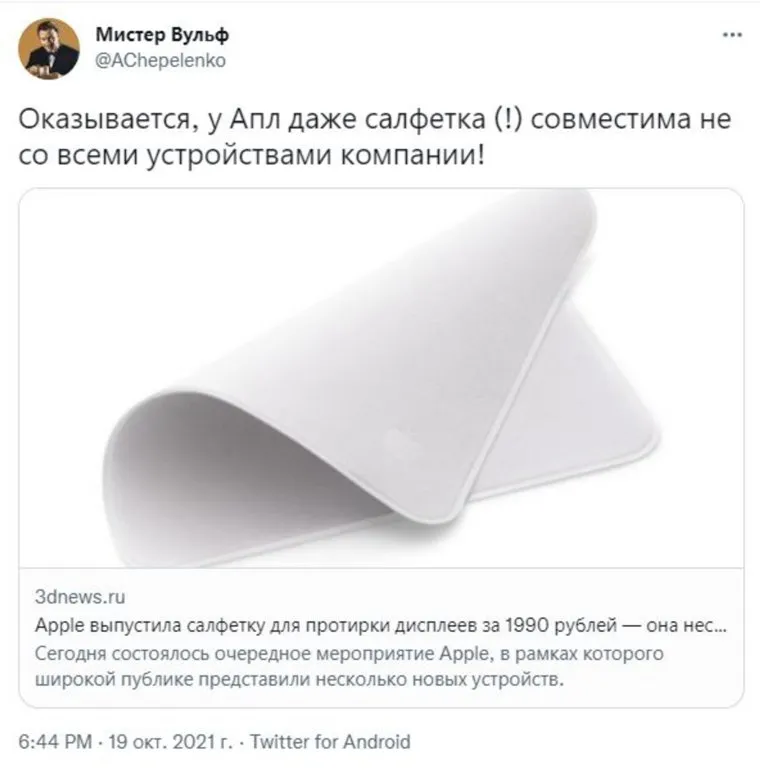760x770 pixels.
Task: Open the @AChepelenko handle link
Action: [x=160, y=60]
